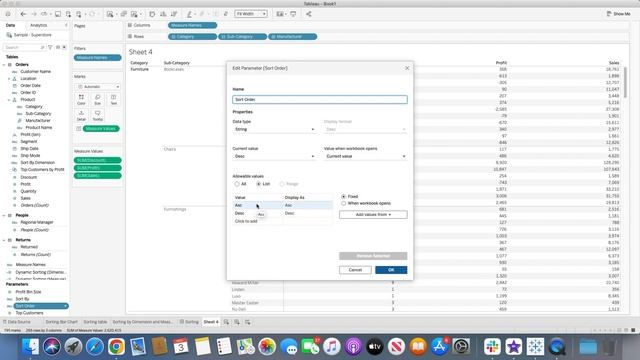Select the Asc row in Value list
The width and height of the screenshot is (640, 360).
tap(282, 205)
